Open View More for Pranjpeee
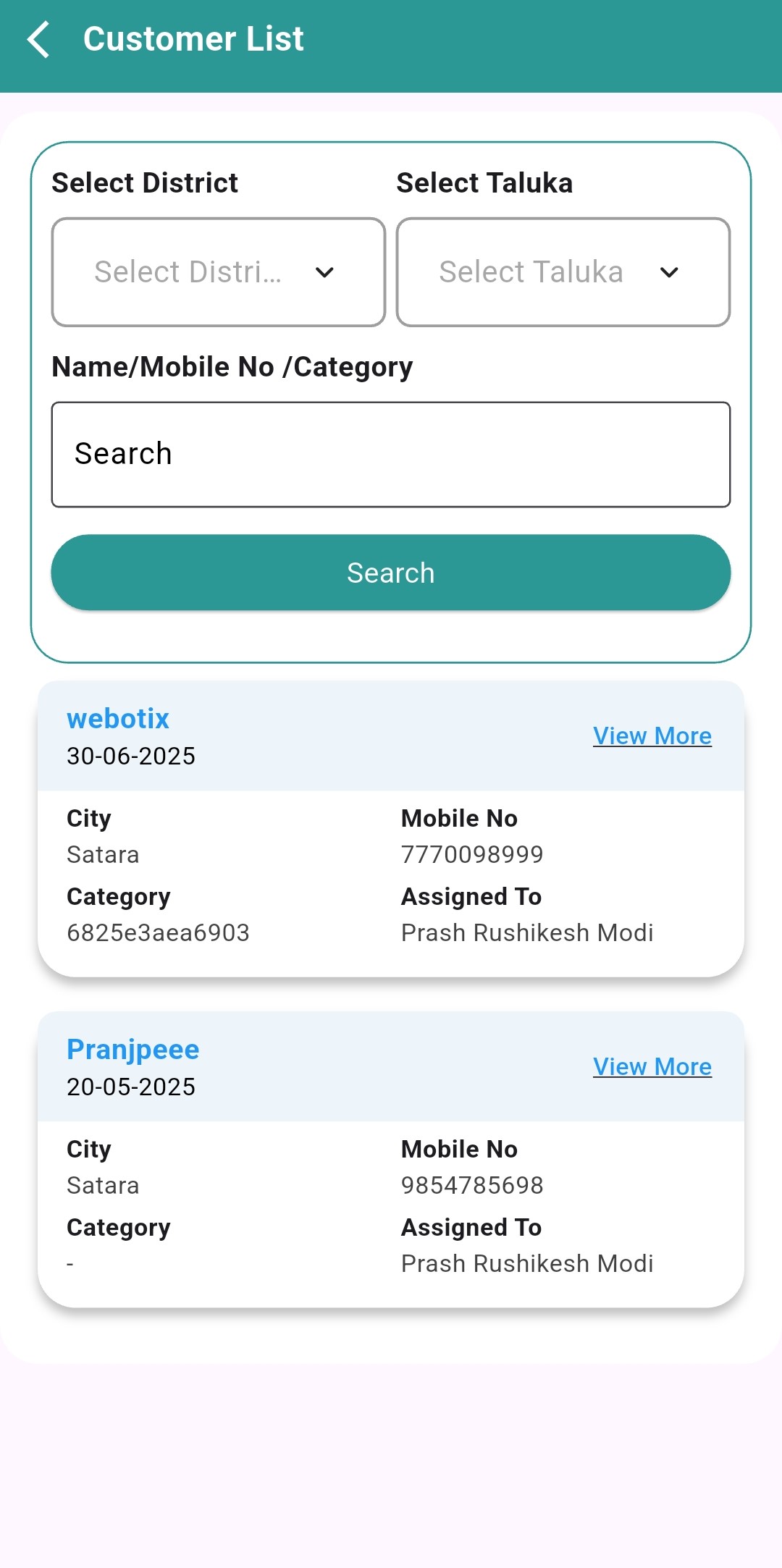 (652, 1066)
